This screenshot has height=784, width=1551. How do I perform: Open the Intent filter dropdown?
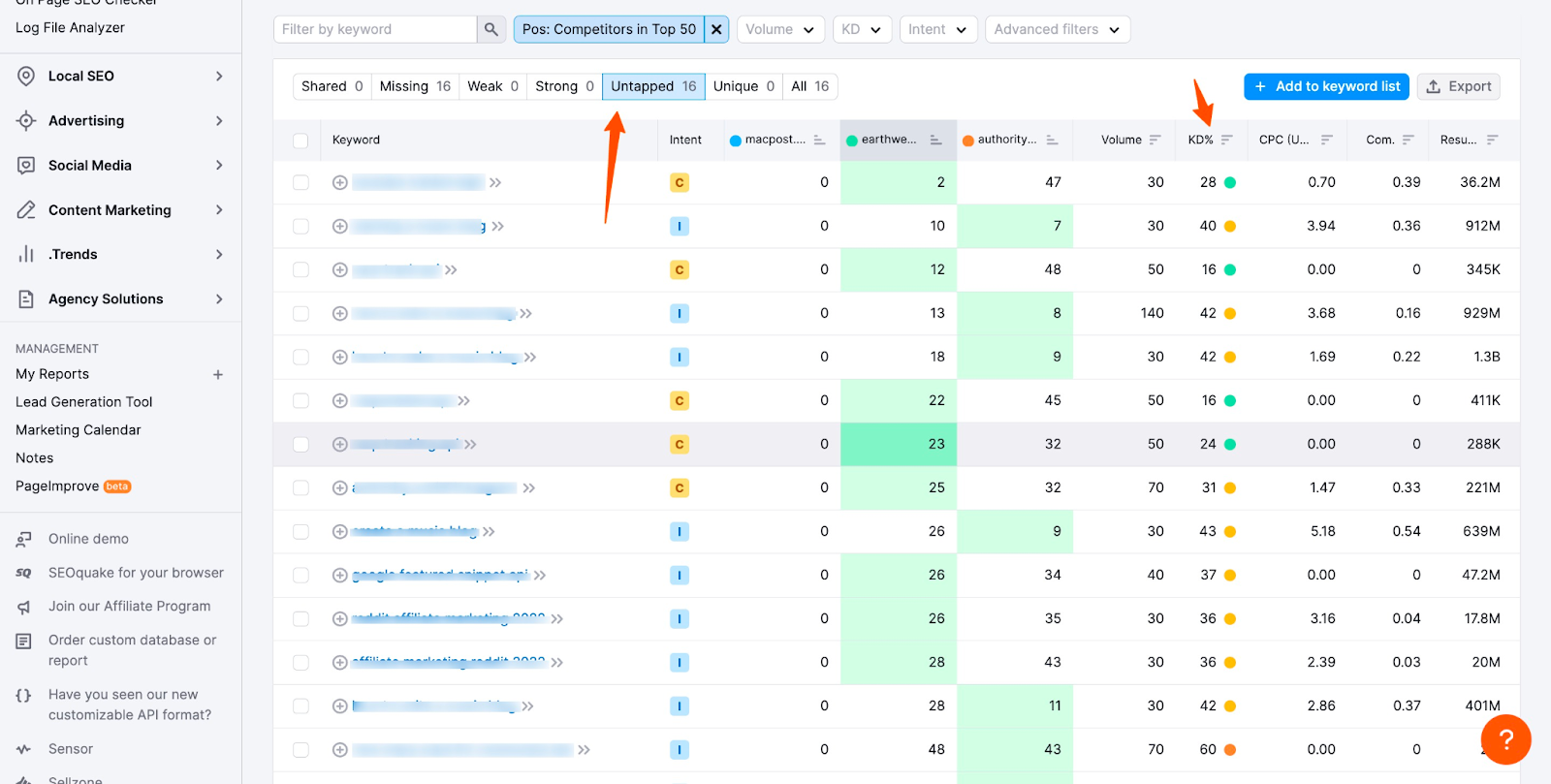pos(938,29)
